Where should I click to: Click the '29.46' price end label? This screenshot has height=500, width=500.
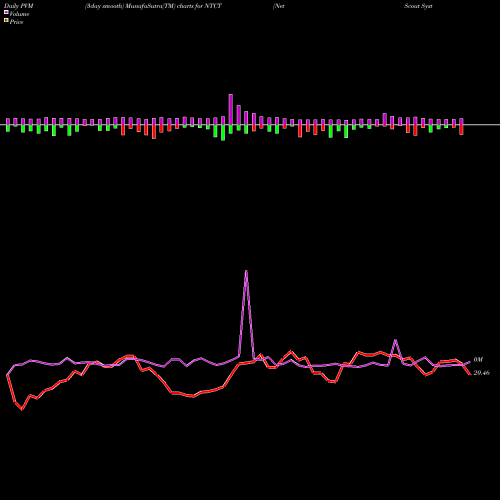click(x=482, y=373)
